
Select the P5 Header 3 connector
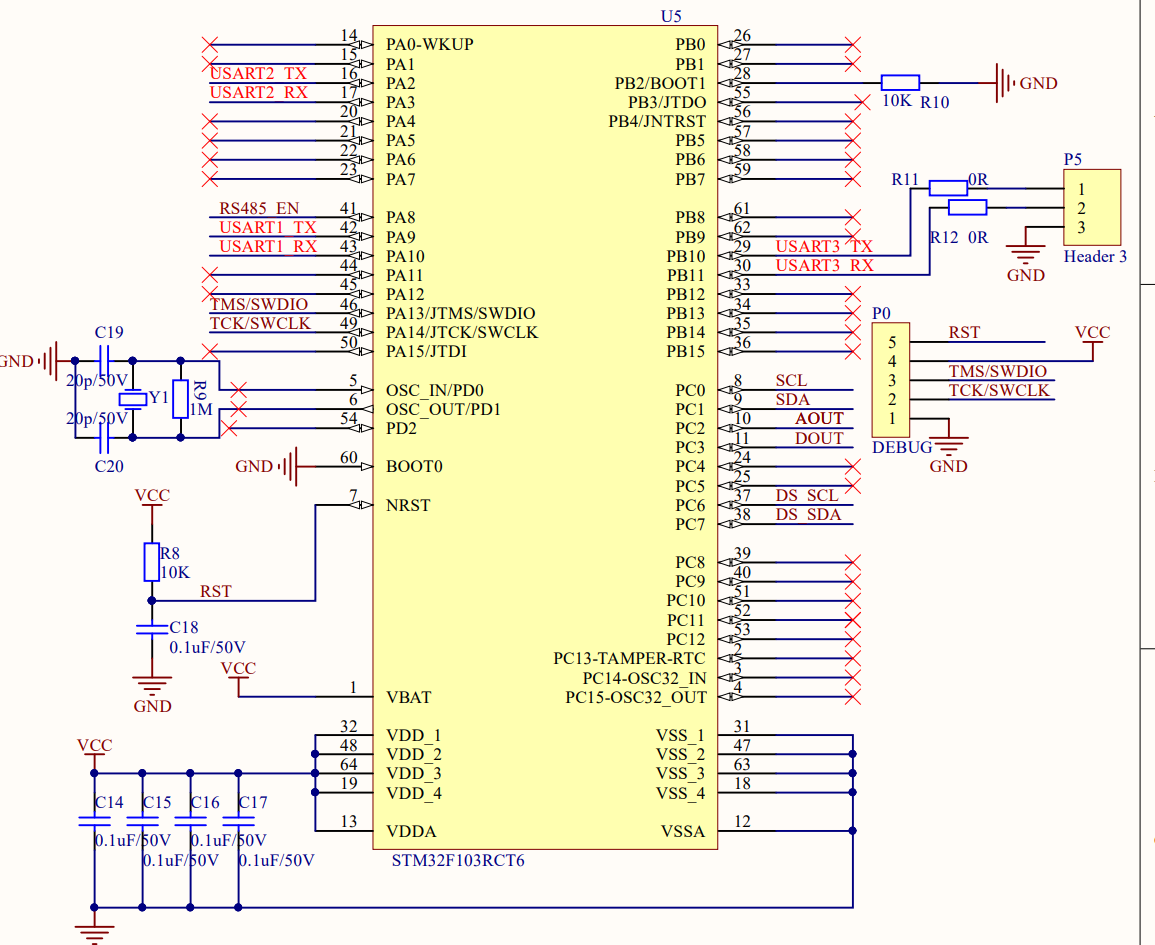click(x=1092, y=208)
